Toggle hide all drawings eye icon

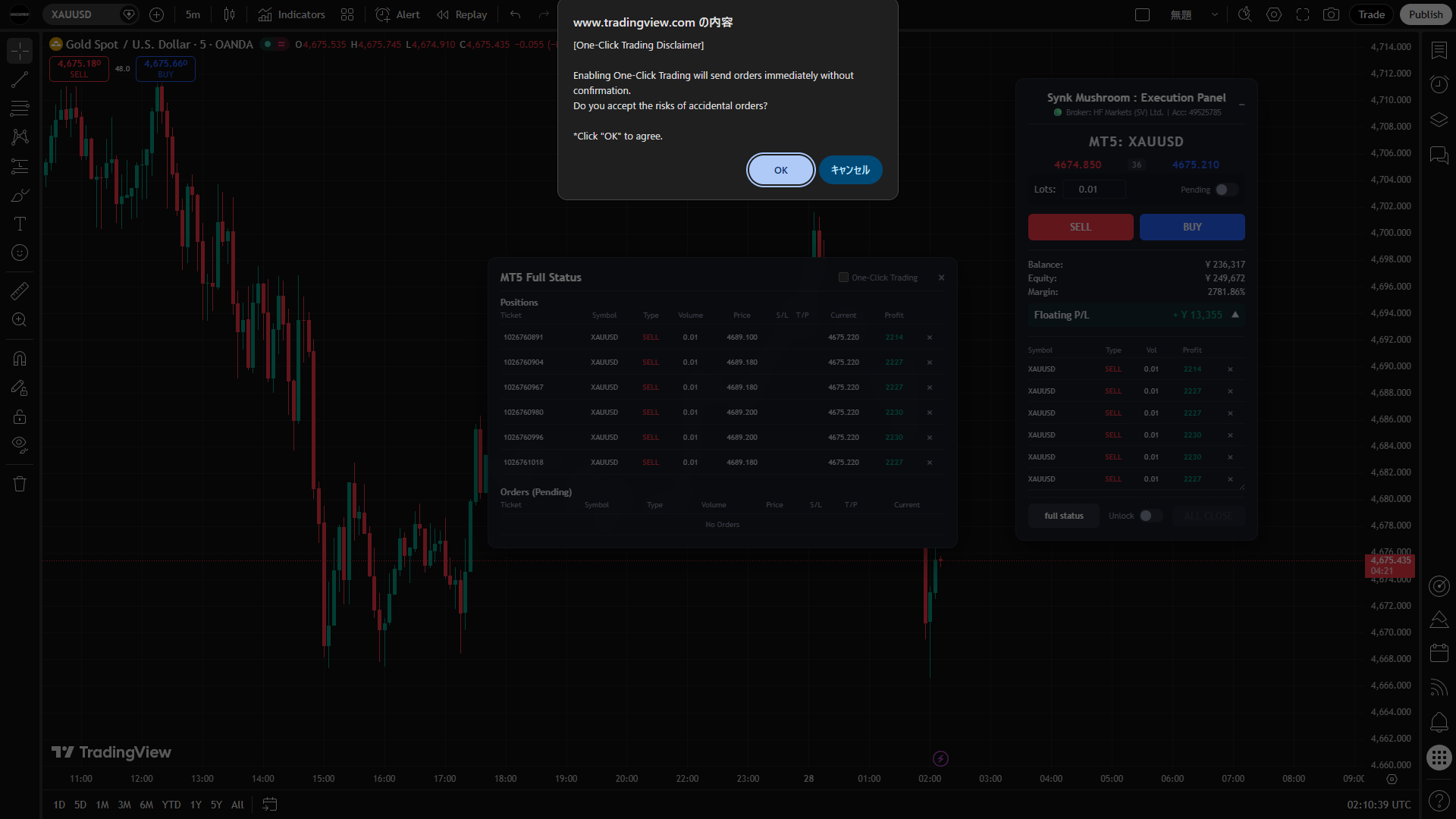click(x=20, y=444)
